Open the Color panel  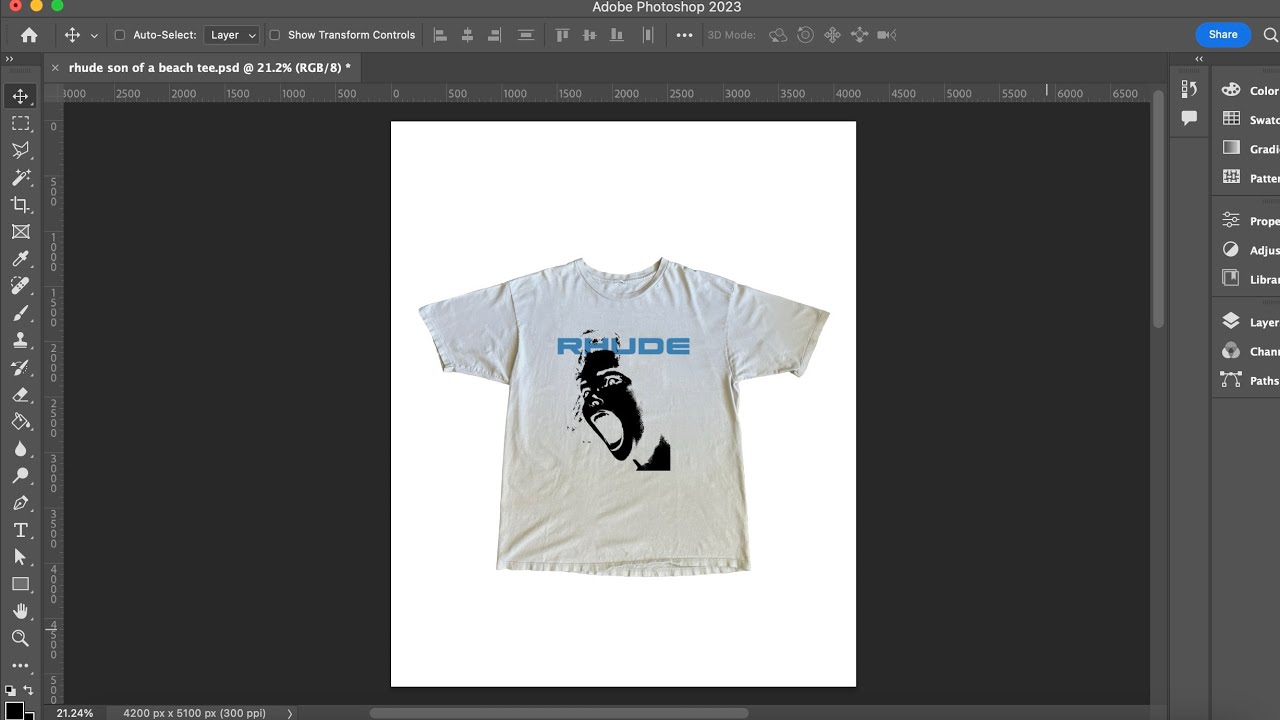pyautogui.click(x=1247, y=90)
